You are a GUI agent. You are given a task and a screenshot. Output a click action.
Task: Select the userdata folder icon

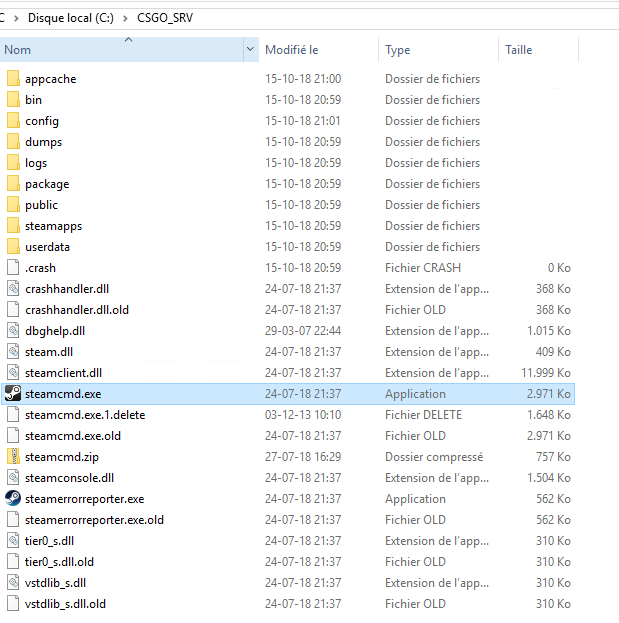click(13, 247)
